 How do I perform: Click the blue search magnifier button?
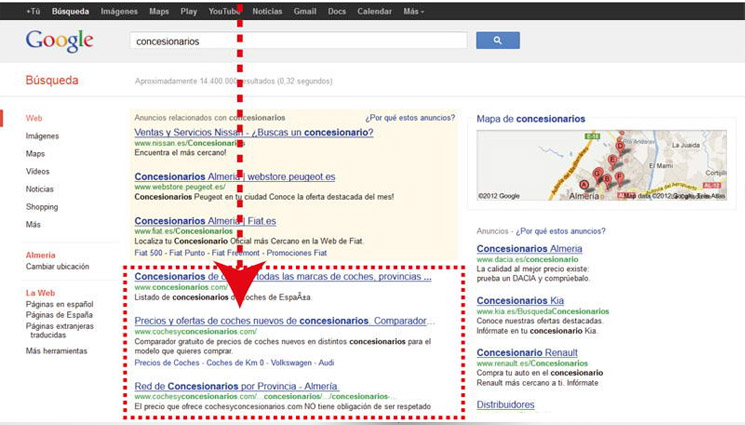pyautogui.click(x=497, y=41)
